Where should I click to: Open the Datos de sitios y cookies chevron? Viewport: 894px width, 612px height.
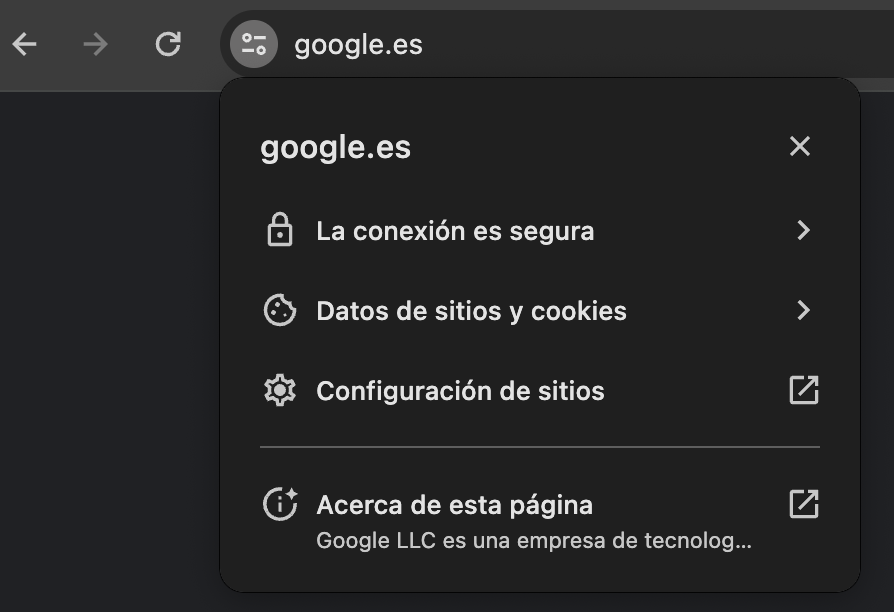(803, 310)
